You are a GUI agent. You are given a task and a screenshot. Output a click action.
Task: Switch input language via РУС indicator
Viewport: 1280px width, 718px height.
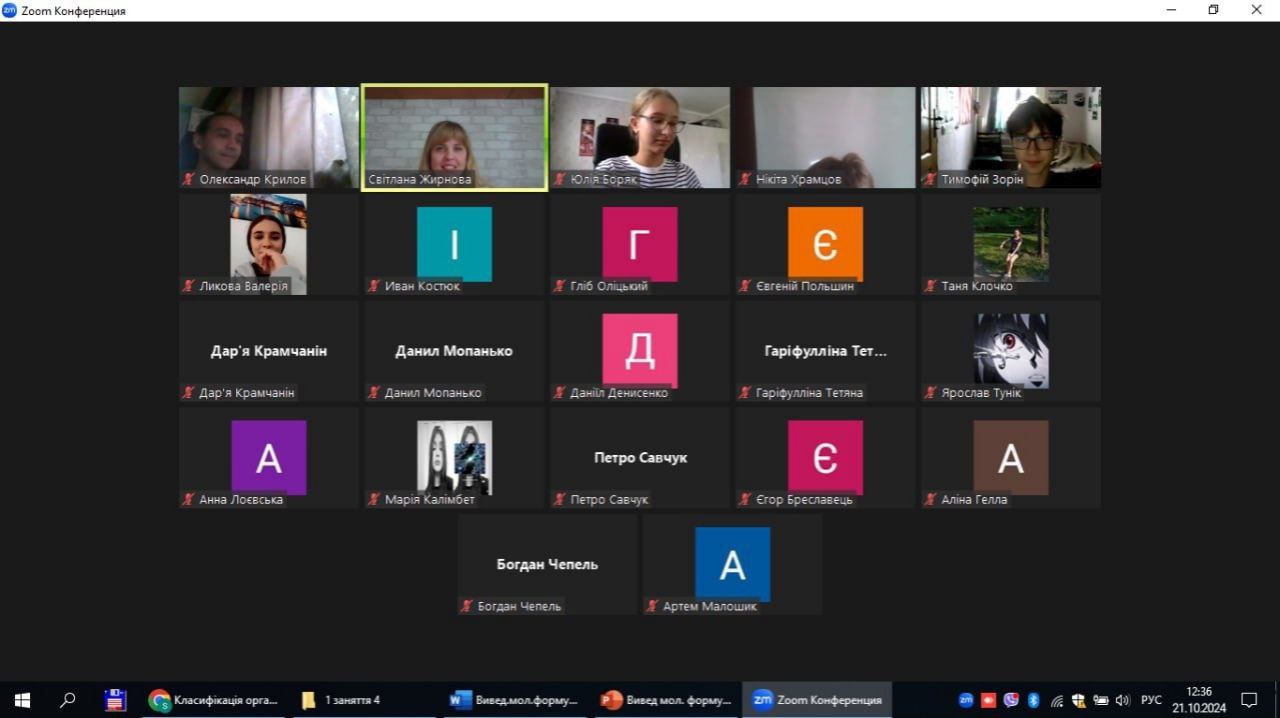point(1151,700)
